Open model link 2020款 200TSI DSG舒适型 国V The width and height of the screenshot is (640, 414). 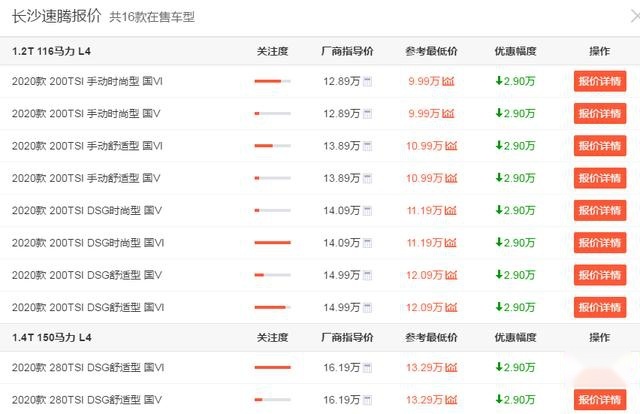87,275
